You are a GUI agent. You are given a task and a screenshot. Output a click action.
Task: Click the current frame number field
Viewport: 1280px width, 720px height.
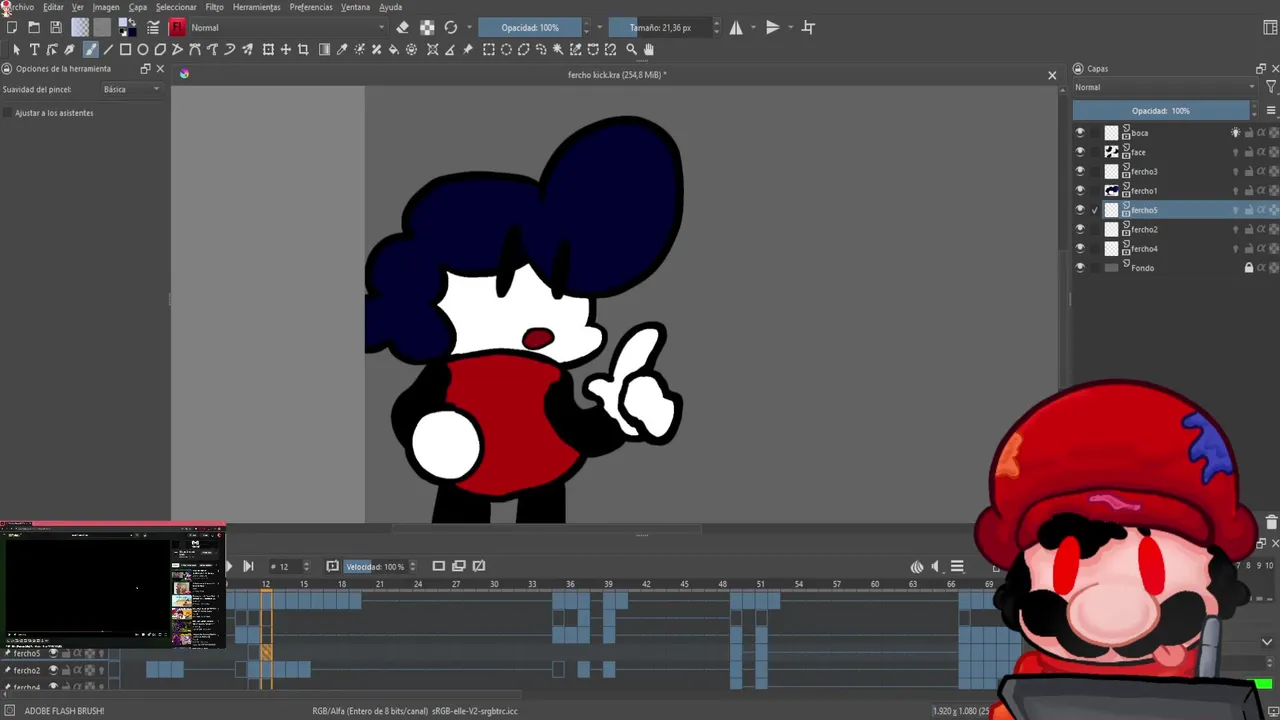(284, 567)
